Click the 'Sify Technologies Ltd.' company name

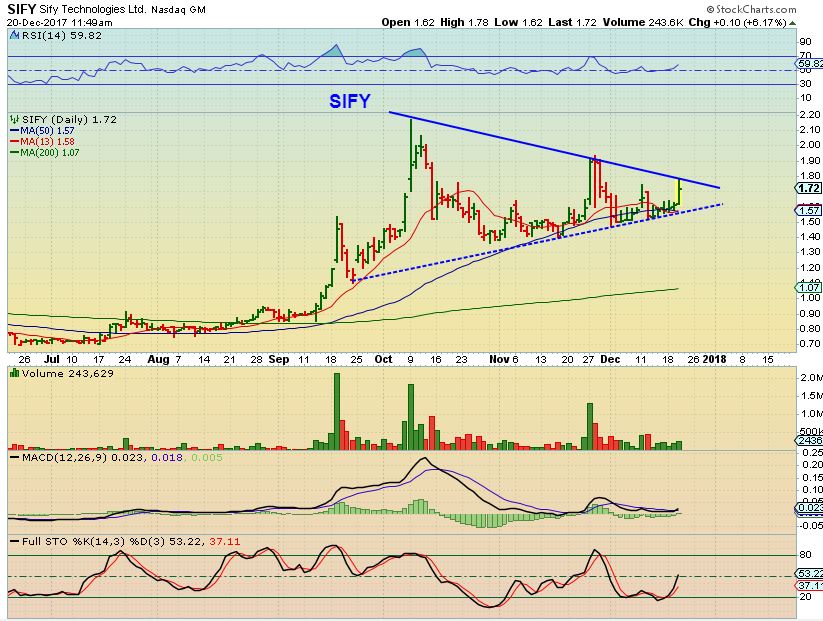(x=93, y=9)
